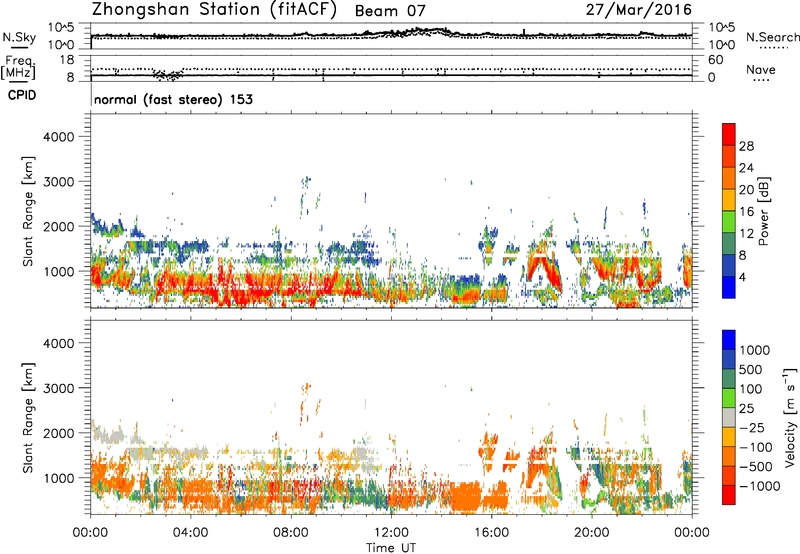Click the "normal (fast stereo) 153" mode text

[x=173, y=99]
